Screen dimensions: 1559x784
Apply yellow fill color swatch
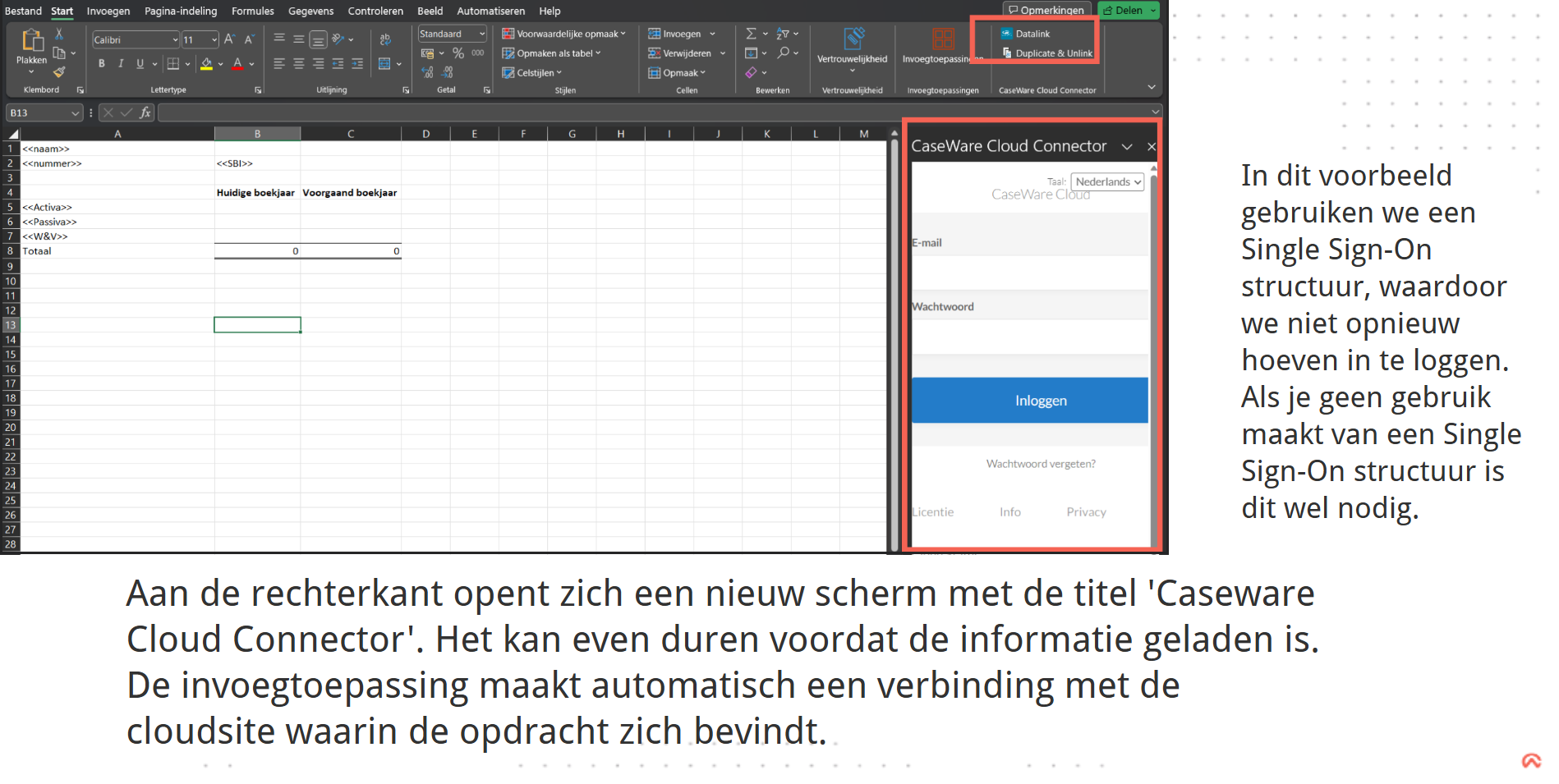point(207,64)
